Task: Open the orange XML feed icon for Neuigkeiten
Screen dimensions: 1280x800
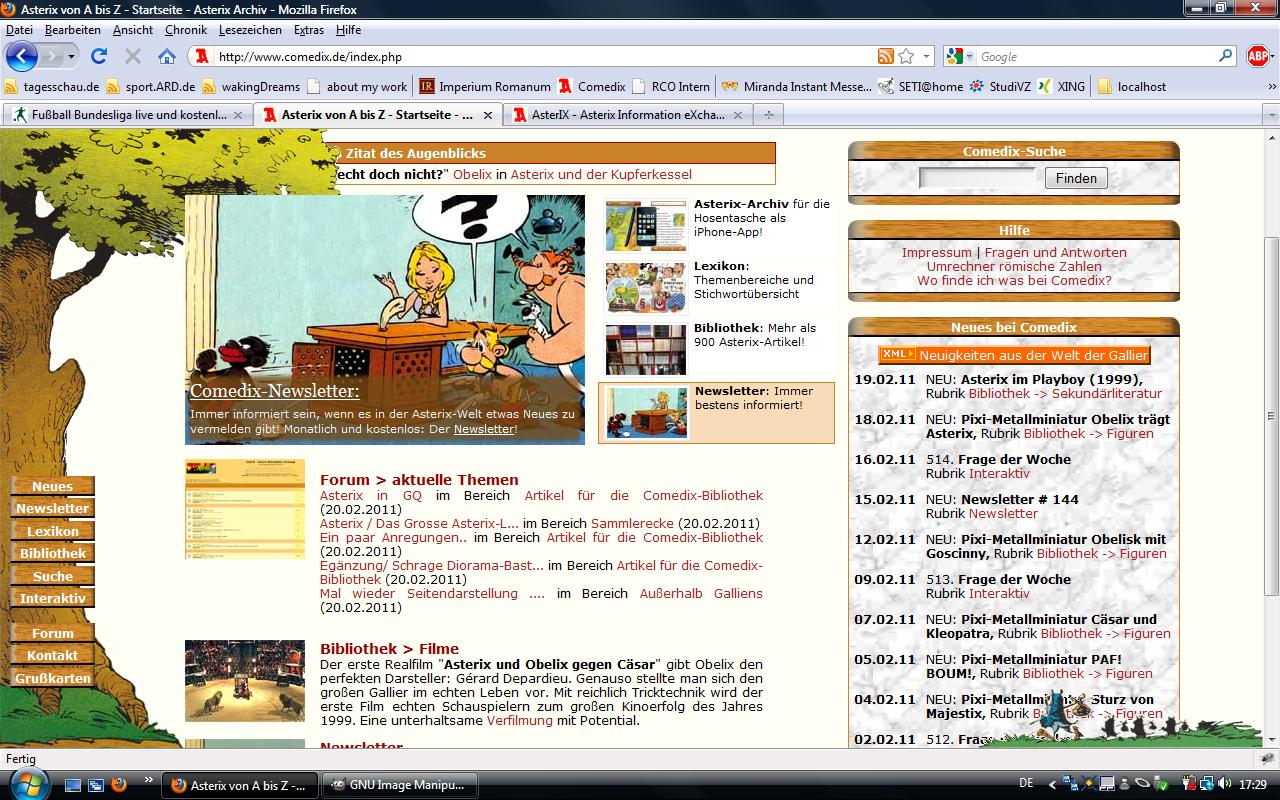Action: tap(898, 354)
